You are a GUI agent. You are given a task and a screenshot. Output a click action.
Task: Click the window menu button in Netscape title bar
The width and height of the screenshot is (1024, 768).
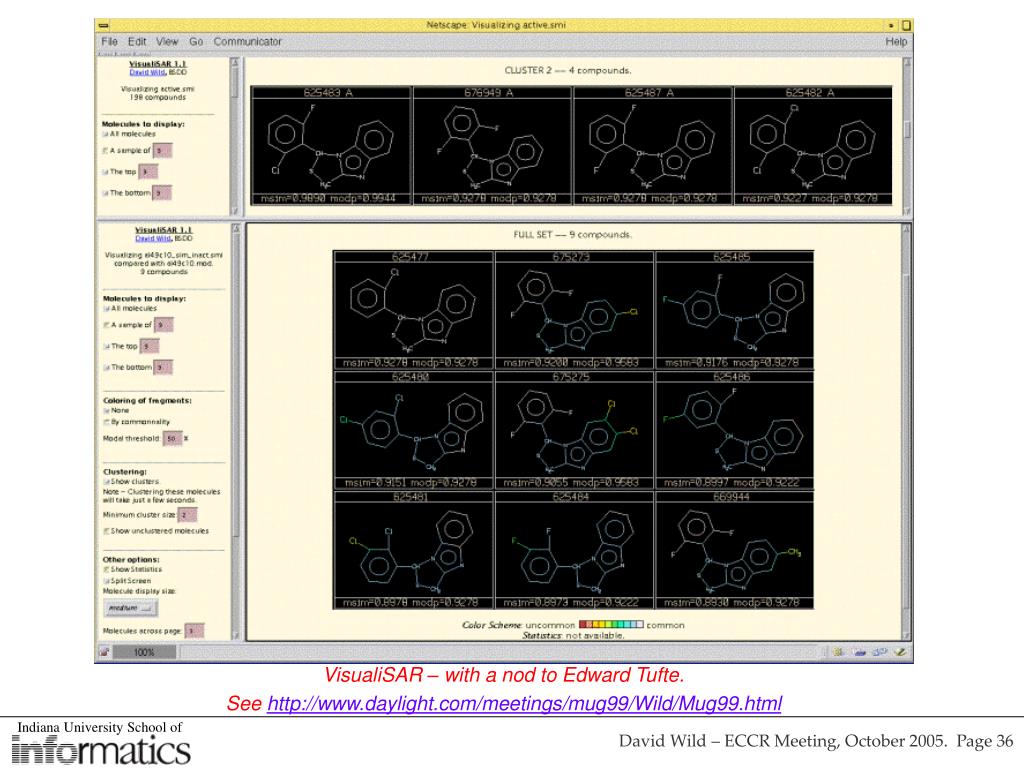103,25
